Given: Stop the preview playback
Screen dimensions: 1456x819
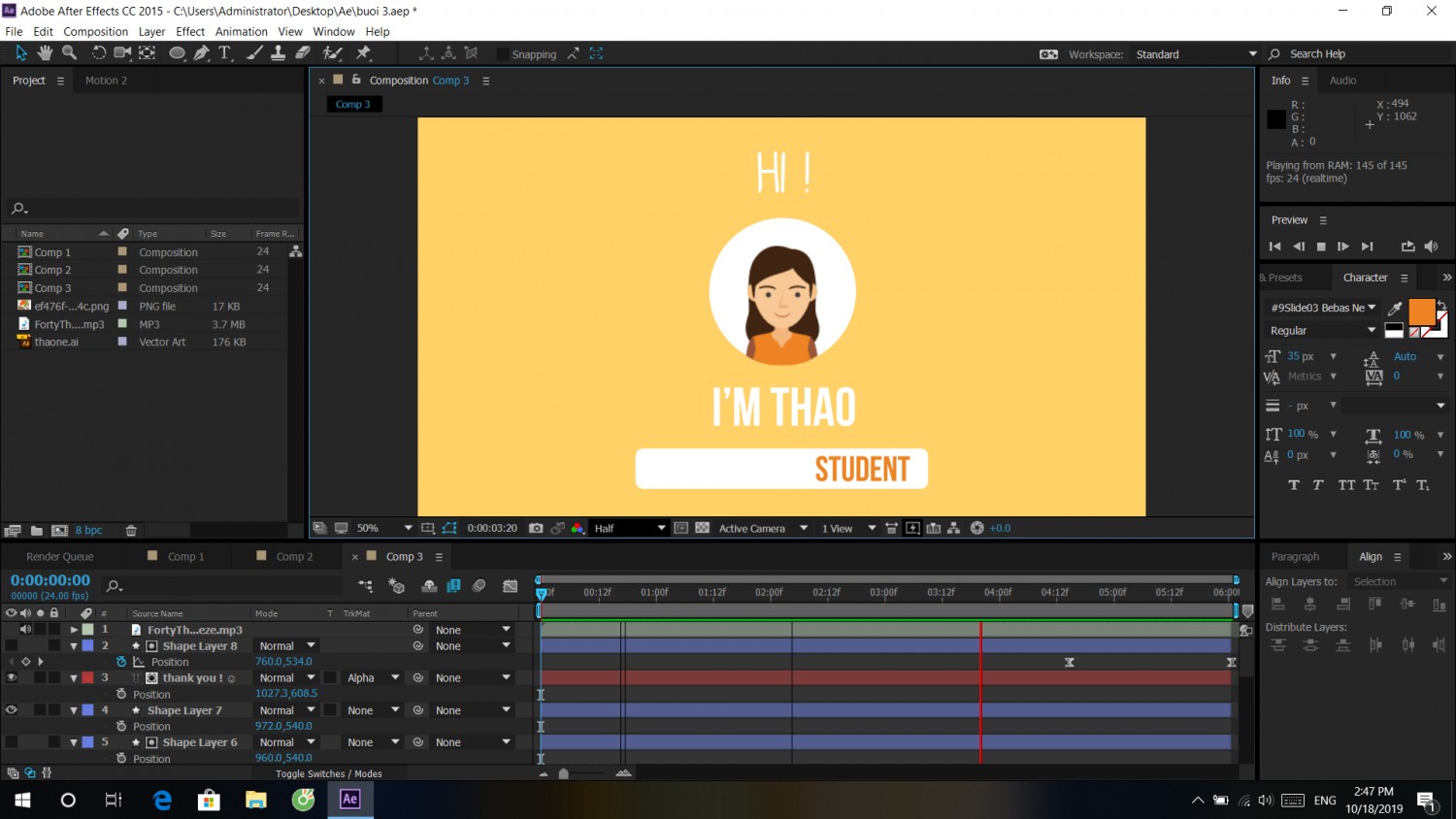Looking at the screenshot, I should [1321, 246].
